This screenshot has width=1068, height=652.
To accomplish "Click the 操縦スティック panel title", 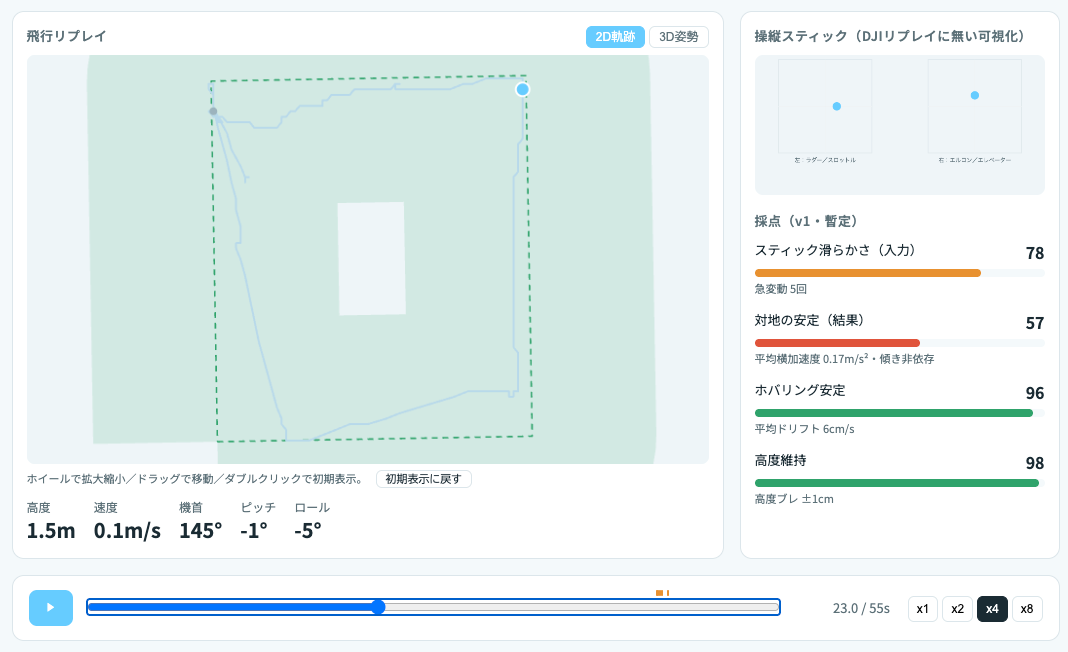I will click(x=890, y=36).
